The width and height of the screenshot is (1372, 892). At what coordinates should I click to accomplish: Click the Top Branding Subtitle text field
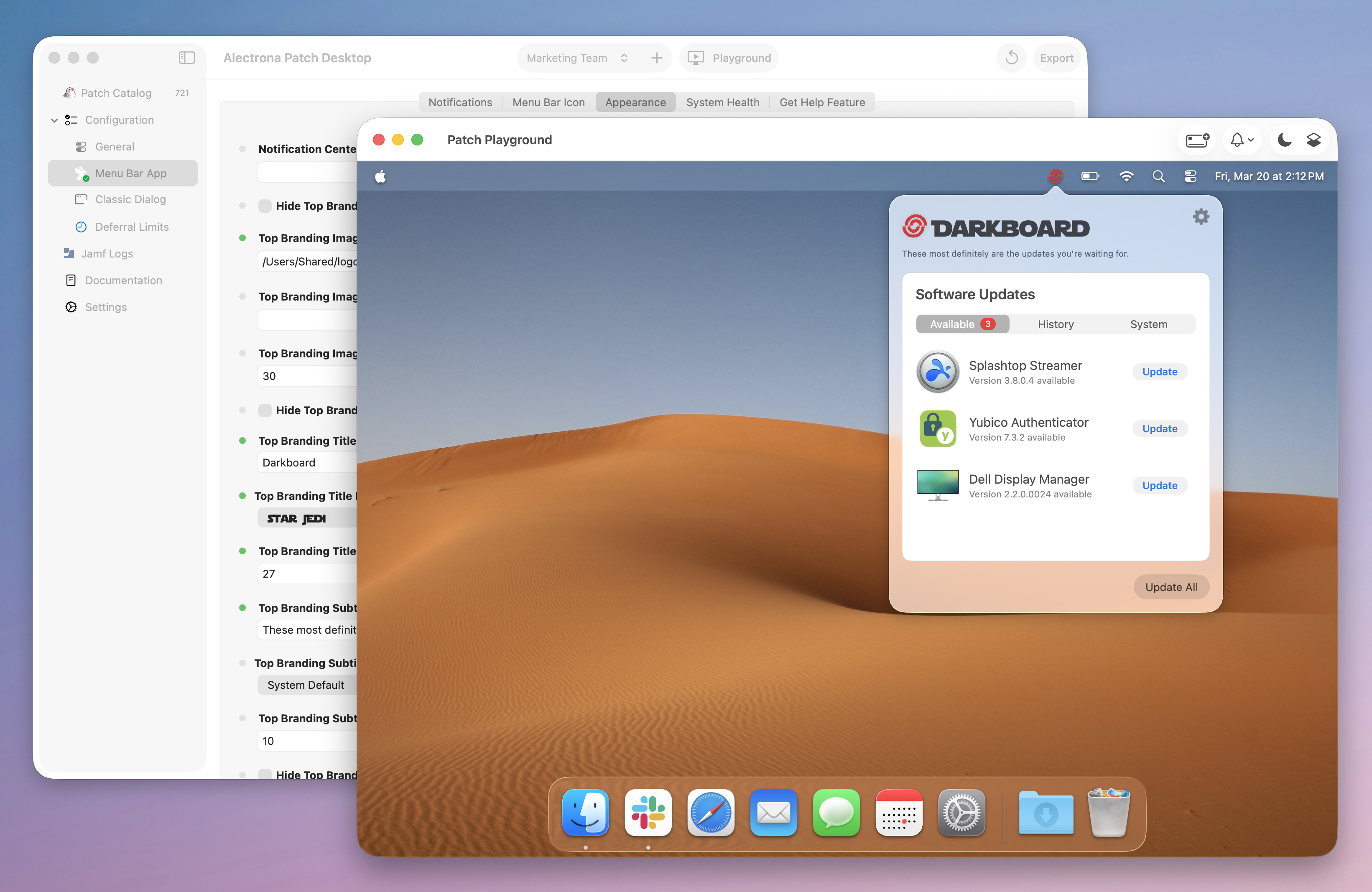[x=308, y=629]
